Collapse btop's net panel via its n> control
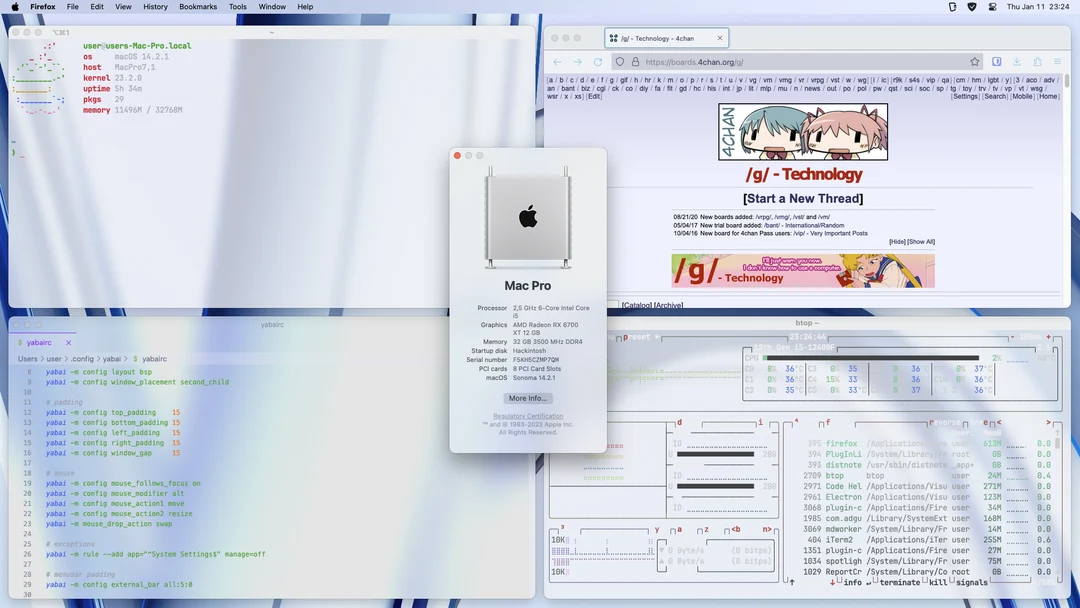1080x608 pixels. [767, 529]
